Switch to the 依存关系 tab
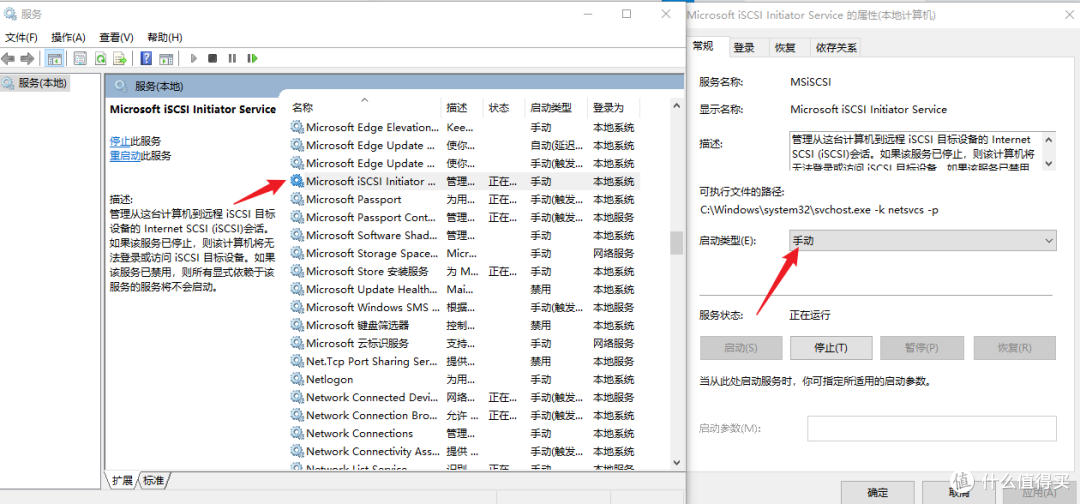Screen dimensions: 1080x504 pyautogui.click(x=836, y=48)
